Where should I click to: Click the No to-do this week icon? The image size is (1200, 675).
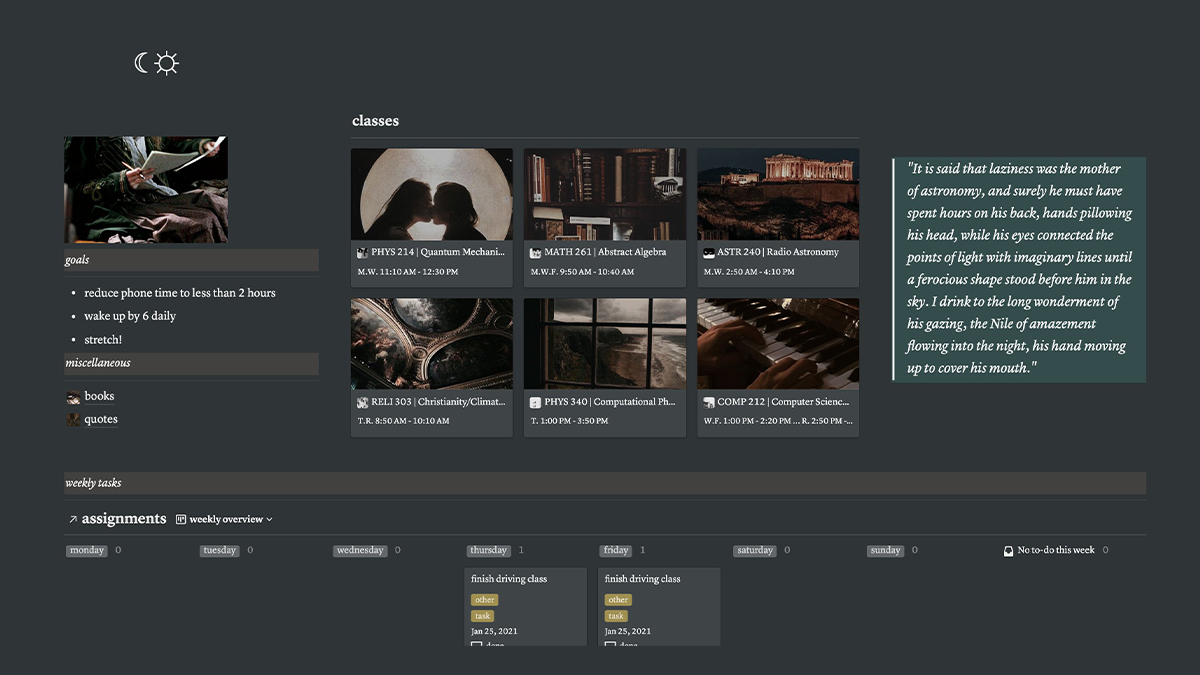(x=1009, y=551)
